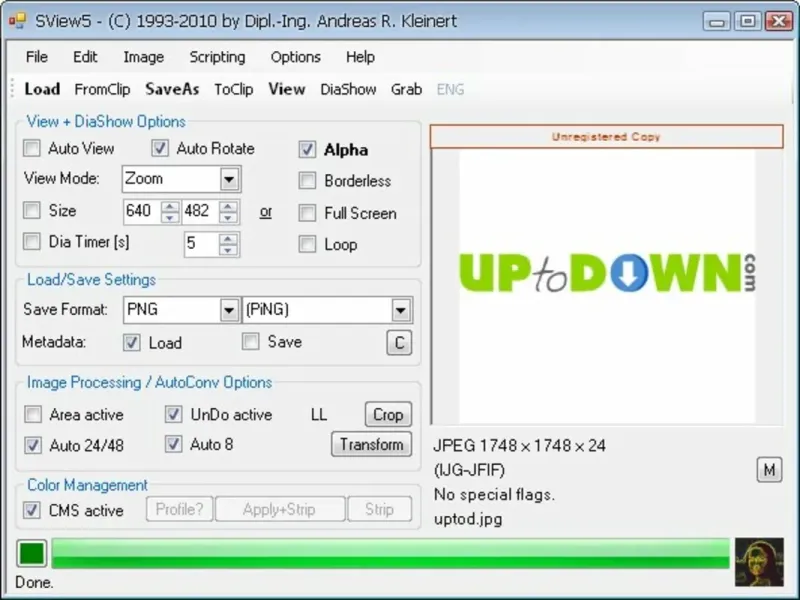Viewport: 800px width, 600px height.
Task: Enable Dia Timer checkbox
Action: 32,241
